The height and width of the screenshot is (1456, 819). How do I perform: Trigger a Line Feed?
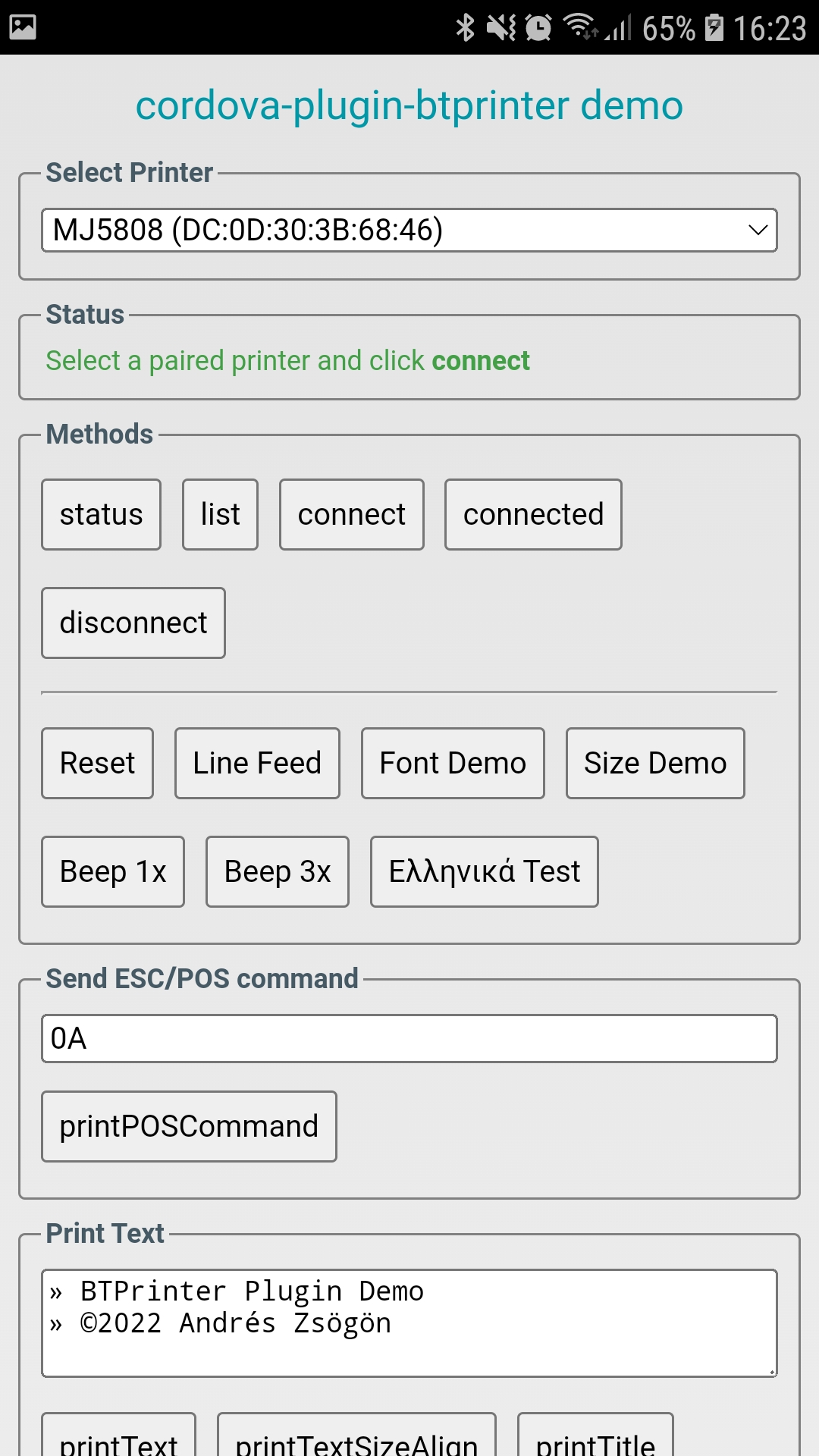(x=256, y=763)
